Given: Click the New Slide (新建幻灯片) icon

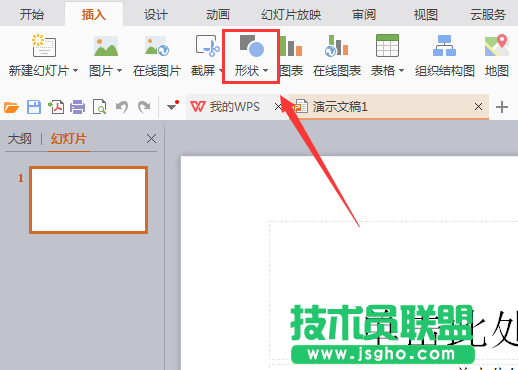Looking at the screenshot, I should 44,45.
